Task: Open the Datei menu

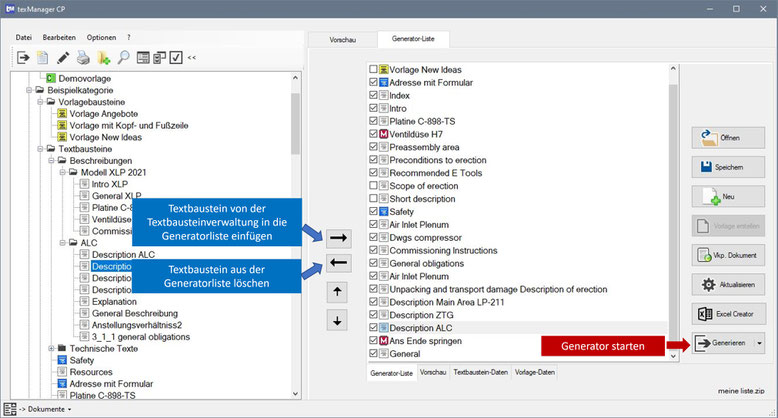Action: pyautogui.click(x=23, y=37)
